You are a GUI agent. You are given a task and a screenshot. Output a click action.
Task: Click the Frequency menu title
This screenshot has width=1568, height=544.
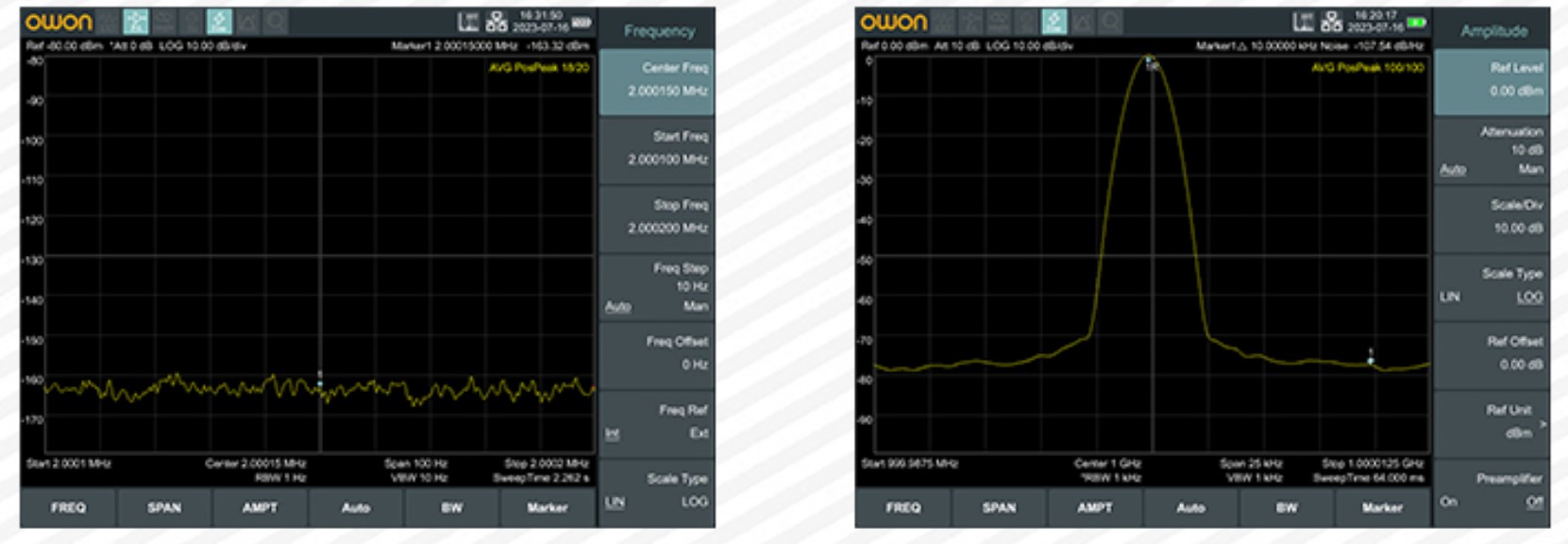tap(659, 31)
